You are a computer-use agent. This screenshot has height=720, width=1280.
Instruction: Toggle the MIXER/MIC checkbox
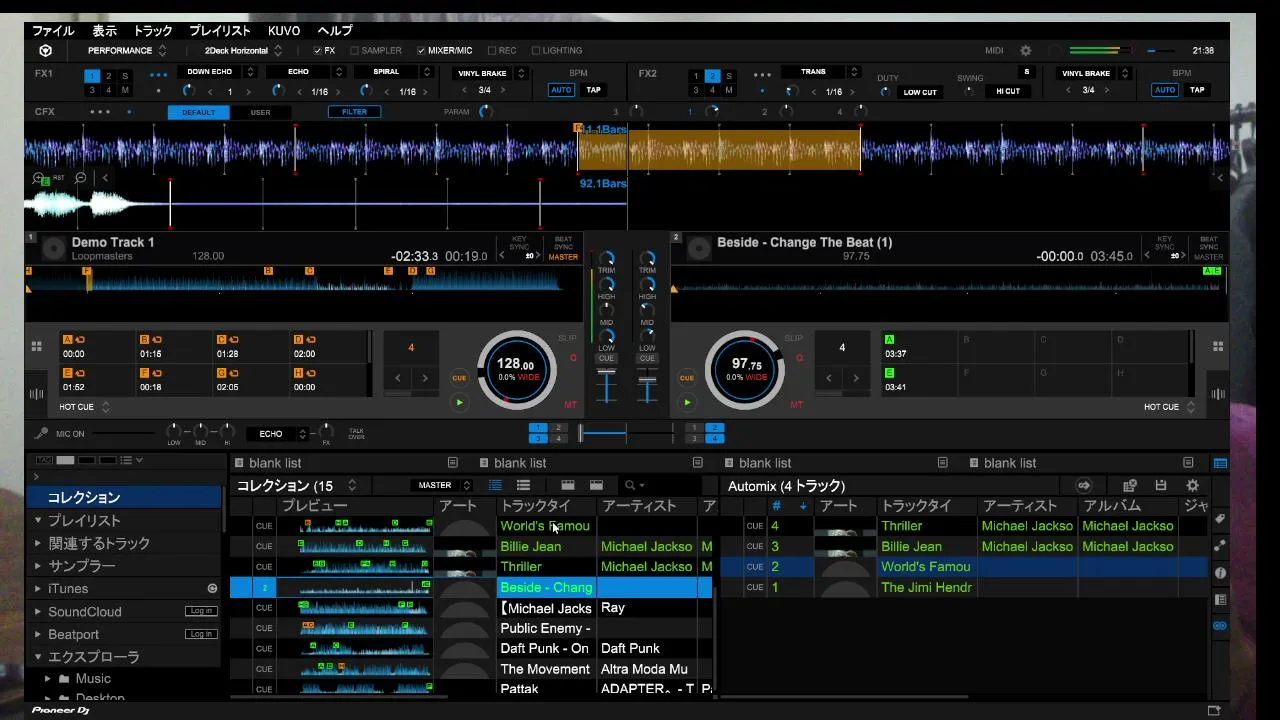[421, 51]
